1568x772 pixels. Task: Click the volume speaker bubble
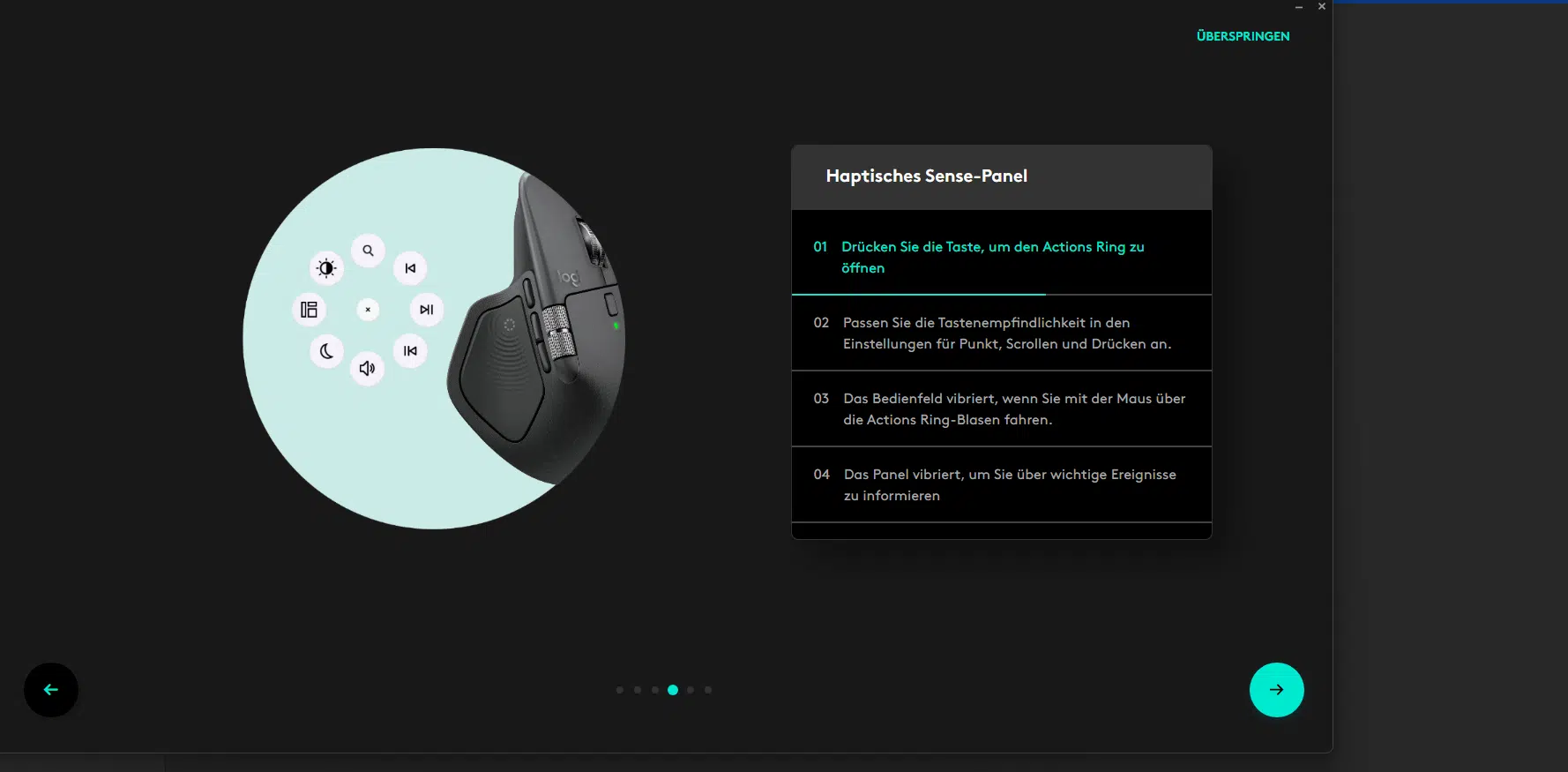367,368
